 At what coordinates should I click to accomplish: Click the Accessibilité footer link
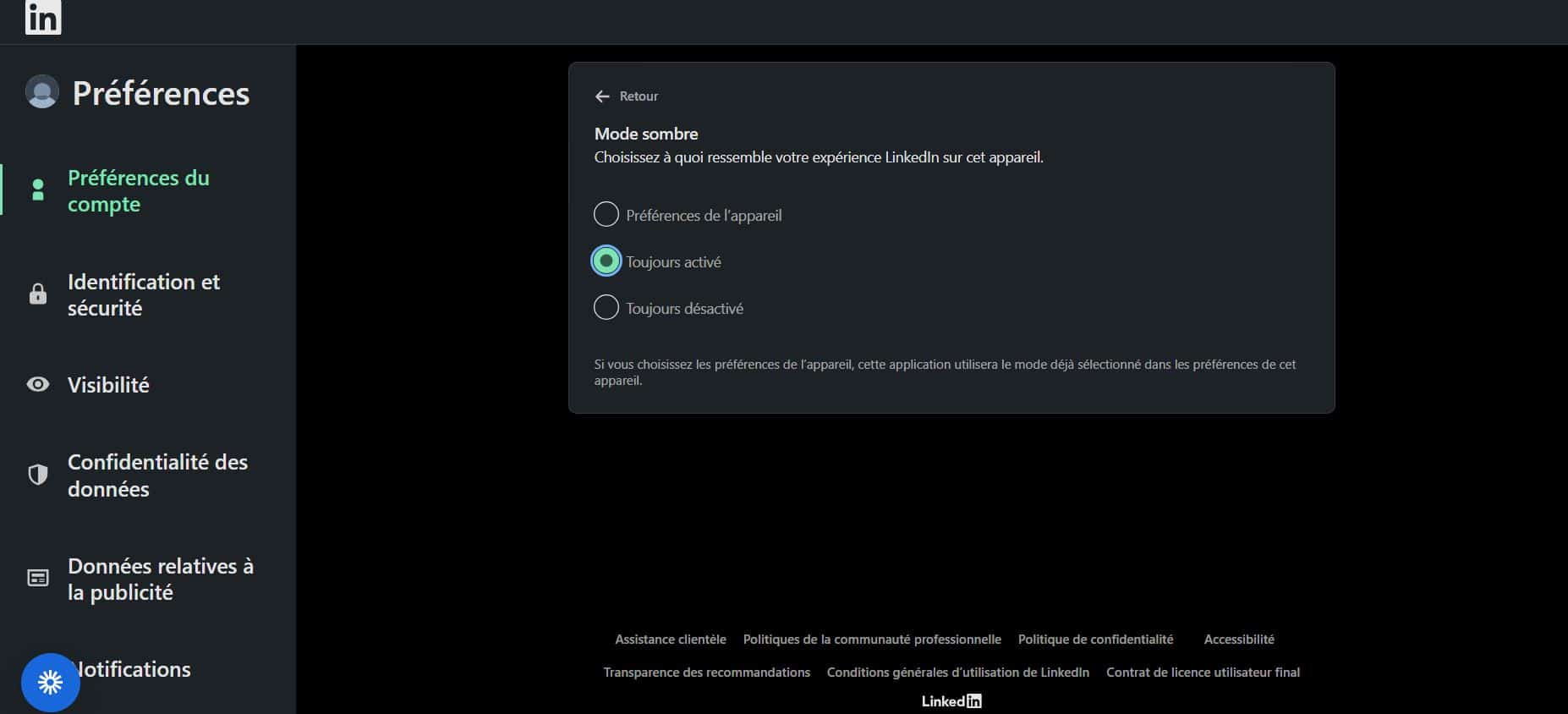(1238, 640)
